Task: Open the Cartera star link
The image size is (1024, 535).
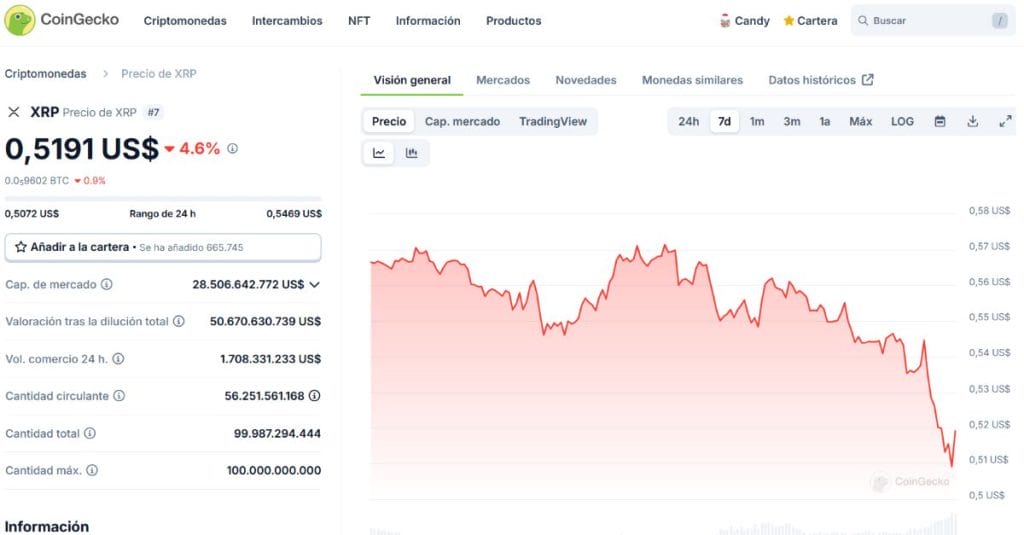Action: tap(810, 21)
